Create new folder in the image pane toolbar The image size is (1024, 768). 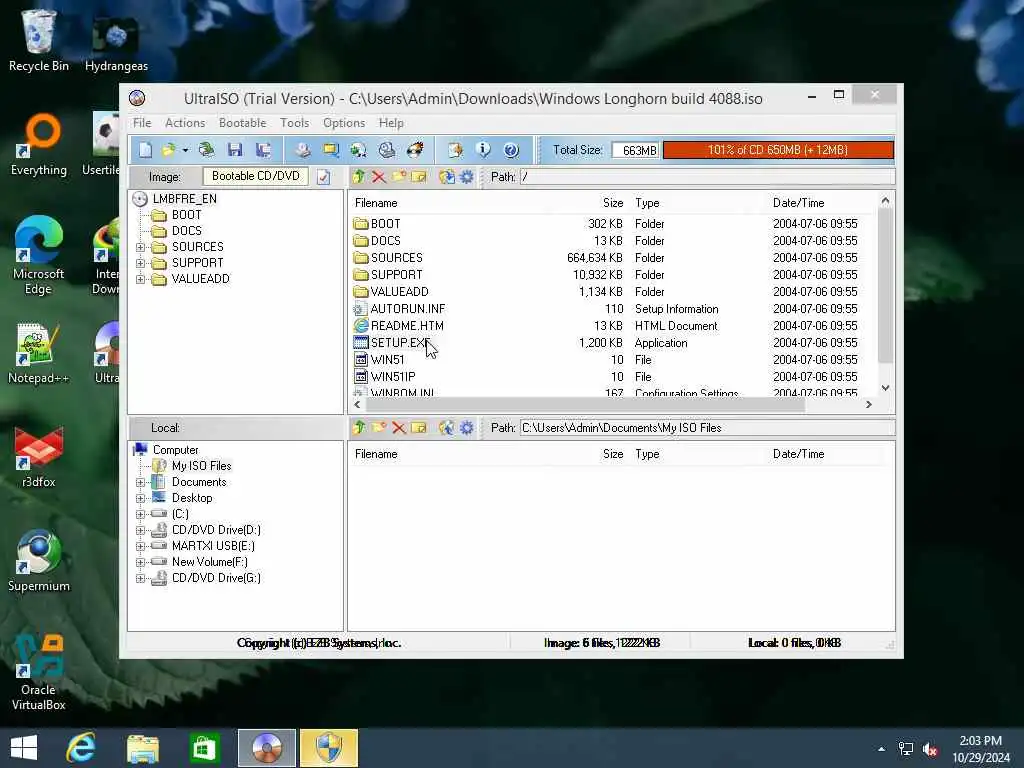399,177
